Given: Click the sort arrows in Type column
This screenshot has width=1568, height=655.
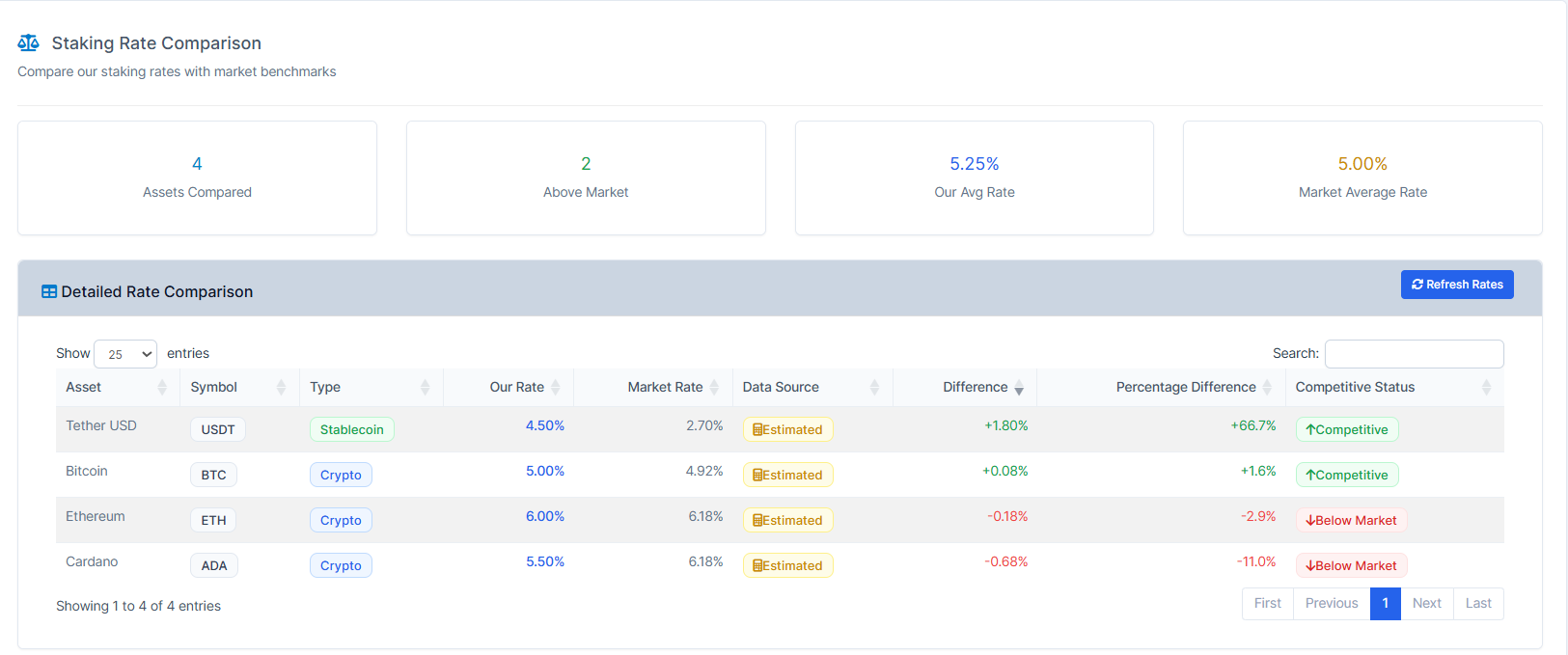Looking at the screenshot, I should pyautogui.click(x=425, y=387).
